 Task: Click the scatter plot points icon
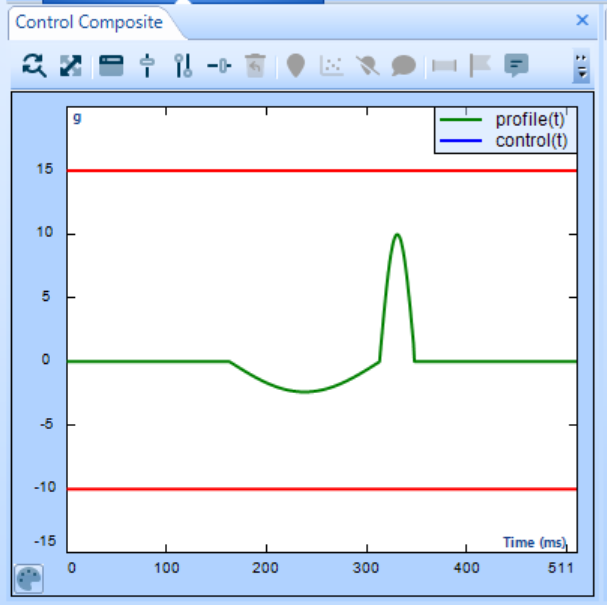(x=331, y=66)
